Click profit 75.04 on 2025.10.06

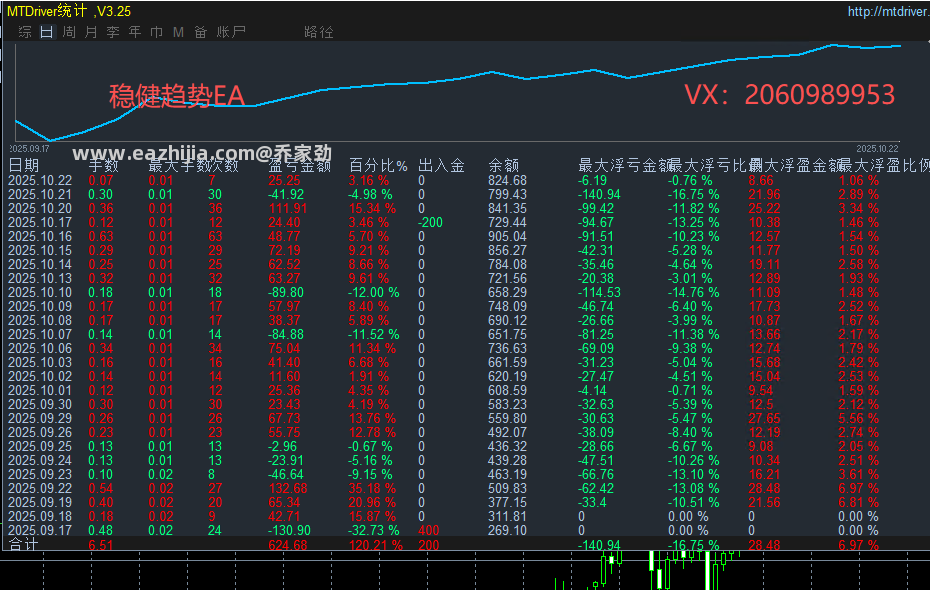click(x=284, y=348)
